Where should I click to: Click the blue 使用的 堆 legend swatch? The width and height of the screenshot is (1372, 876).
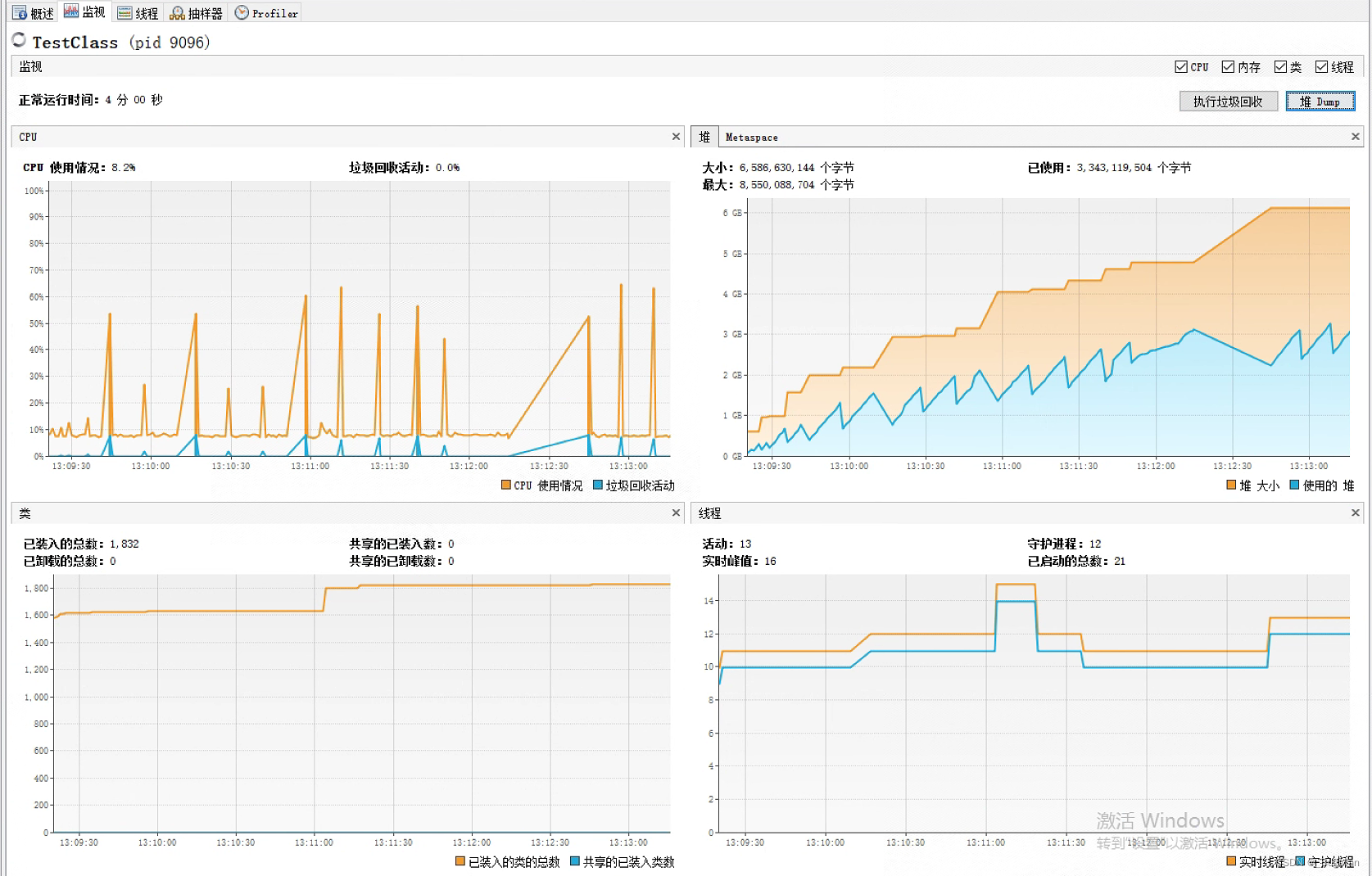1294,485
